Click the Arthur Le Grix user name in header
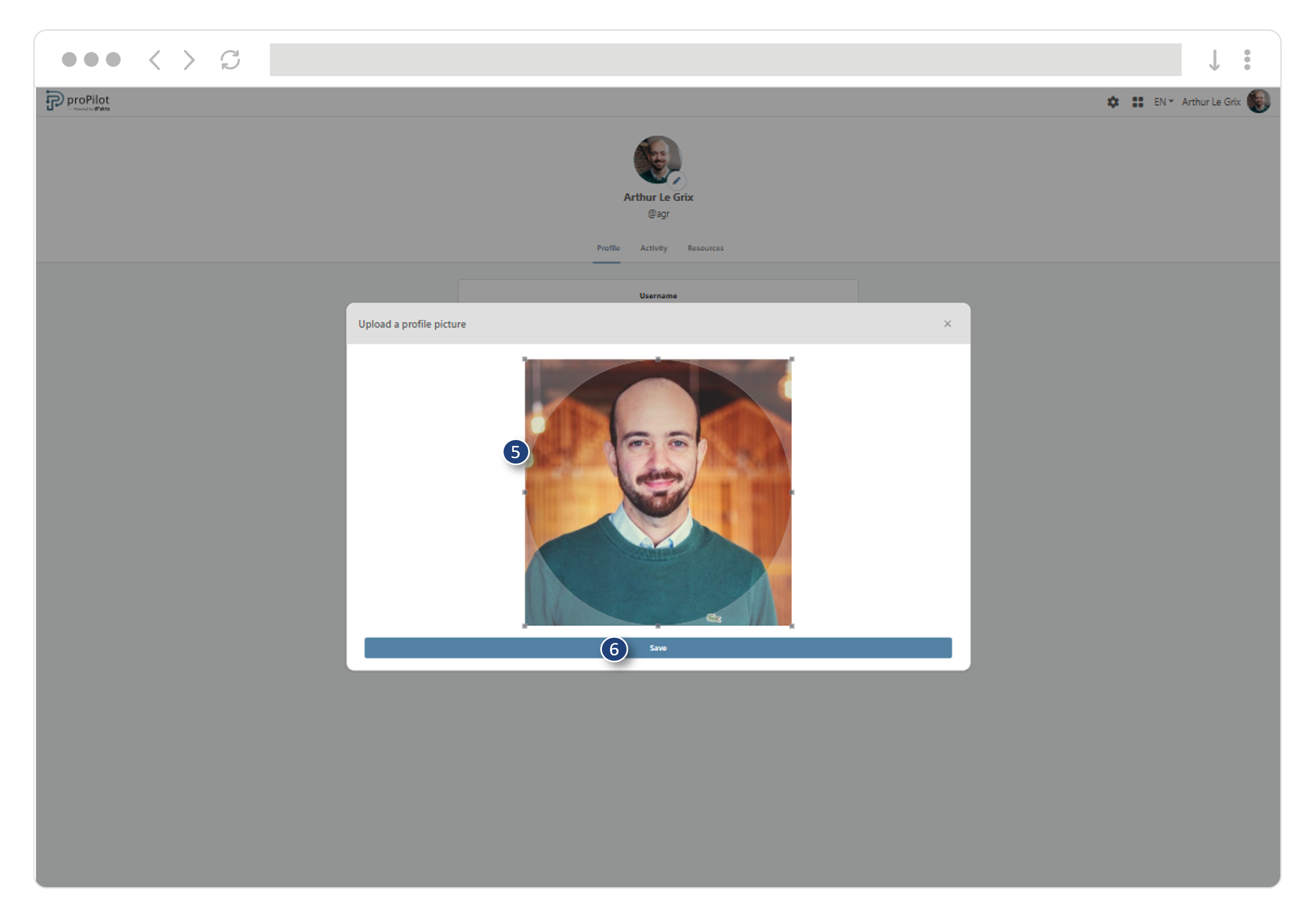 1211,102
